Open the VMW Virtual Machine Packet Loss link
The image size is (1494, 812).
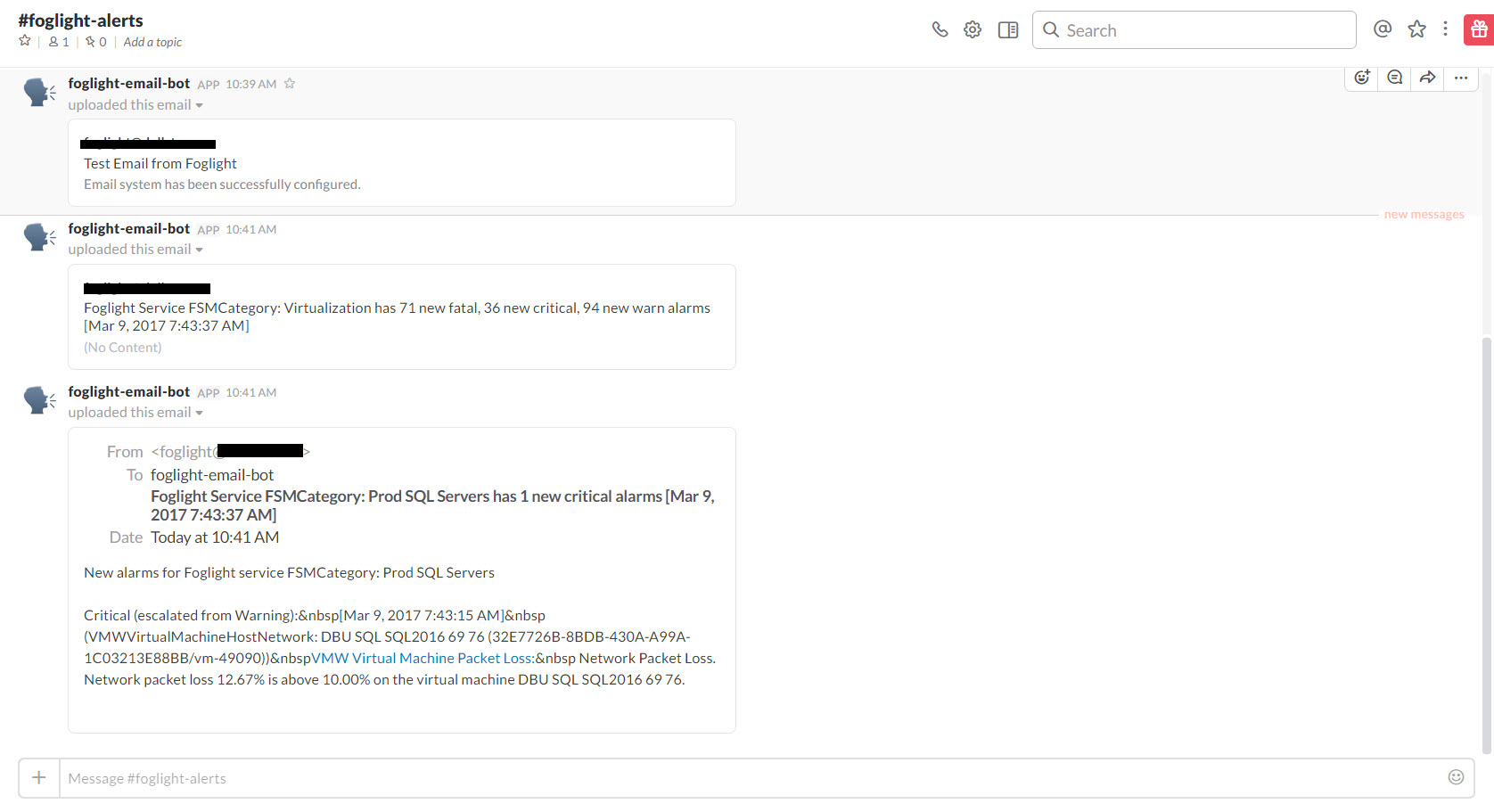(423, 658)
